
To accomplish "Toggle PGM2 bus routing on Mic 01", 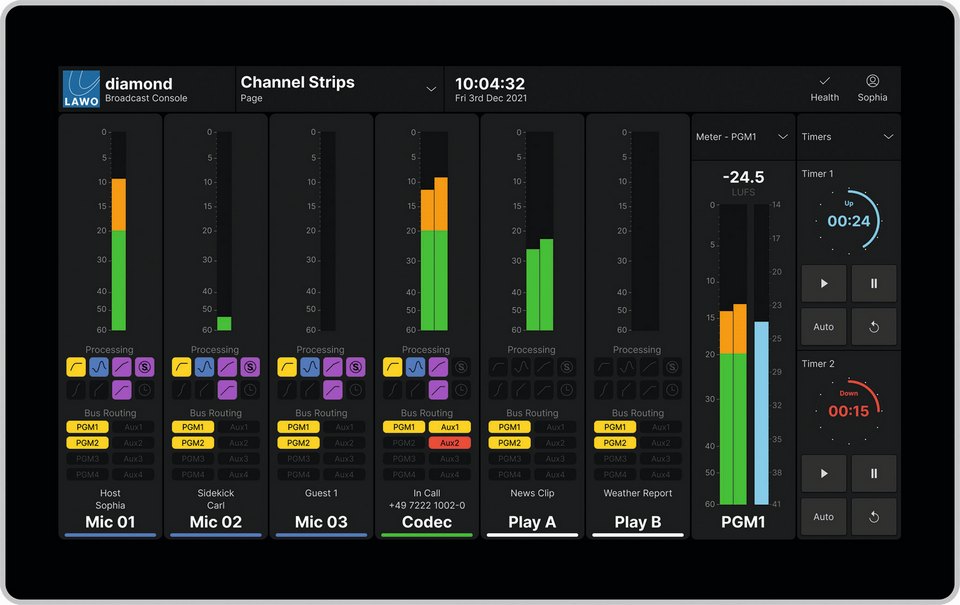I will (x=87, y=443).
